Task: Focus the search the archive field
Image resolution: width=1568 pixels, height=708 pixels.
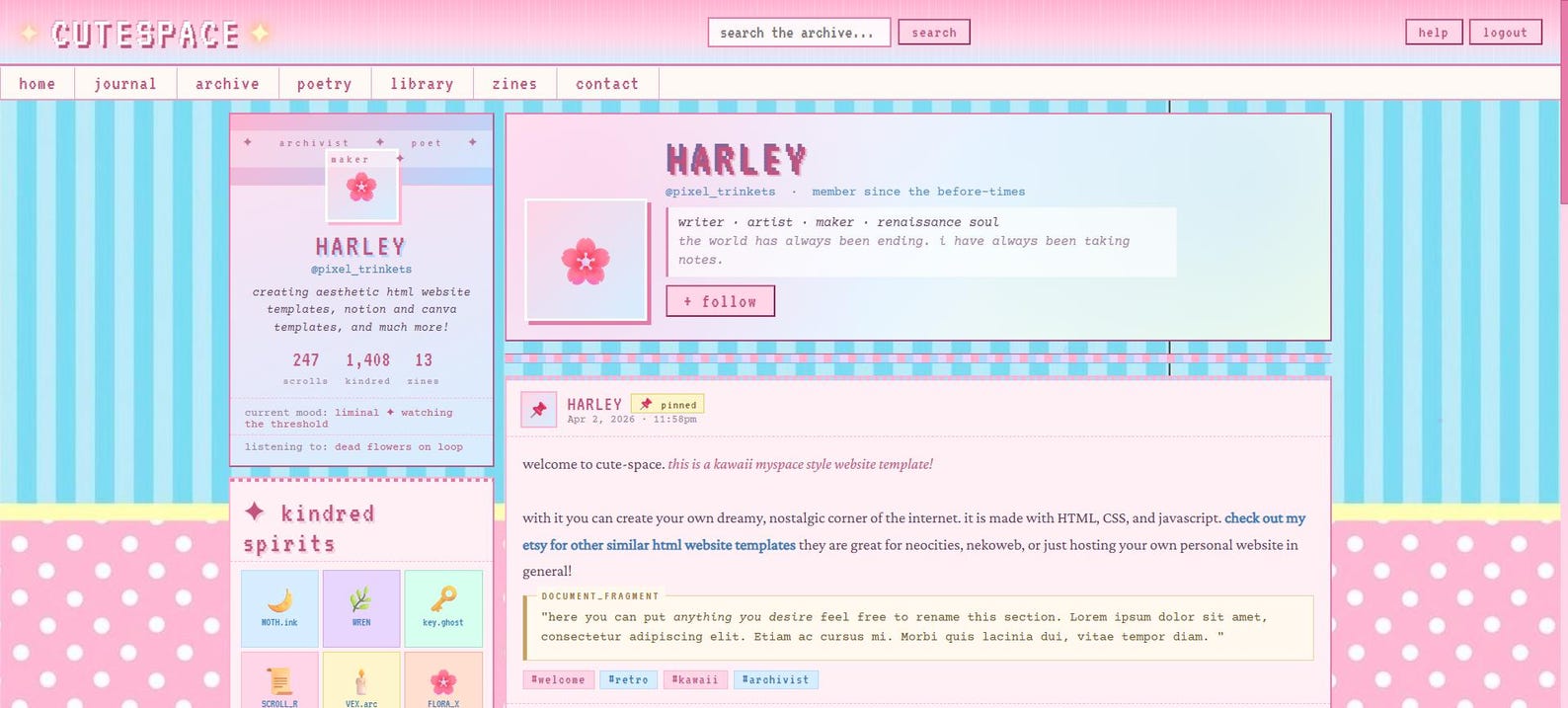Action: (x=799, y=33)
